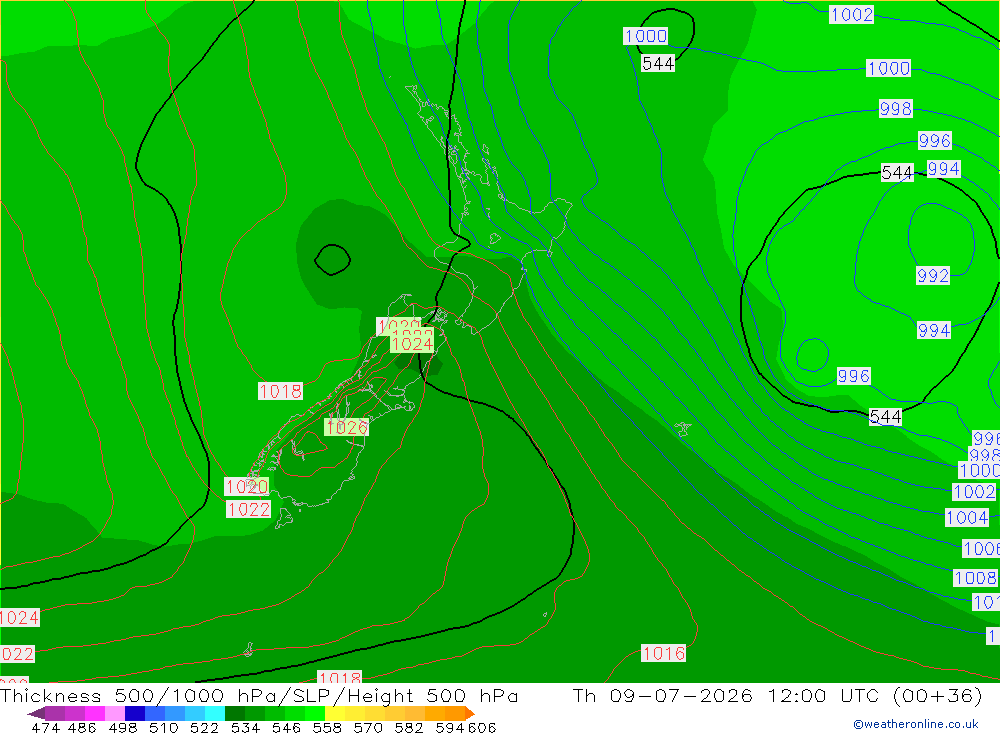Click the 1000 label on the small closed black contour
Viewport: 1000px width, 733px height.
645,36
